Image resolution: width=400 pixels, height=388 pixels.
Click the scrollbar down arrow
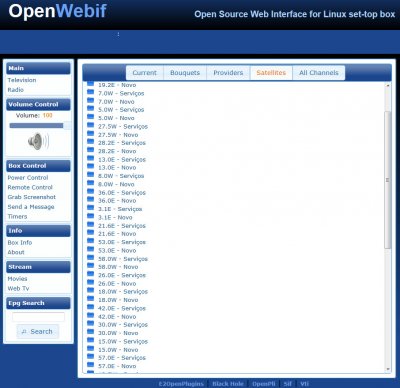(x=388, y=369)
